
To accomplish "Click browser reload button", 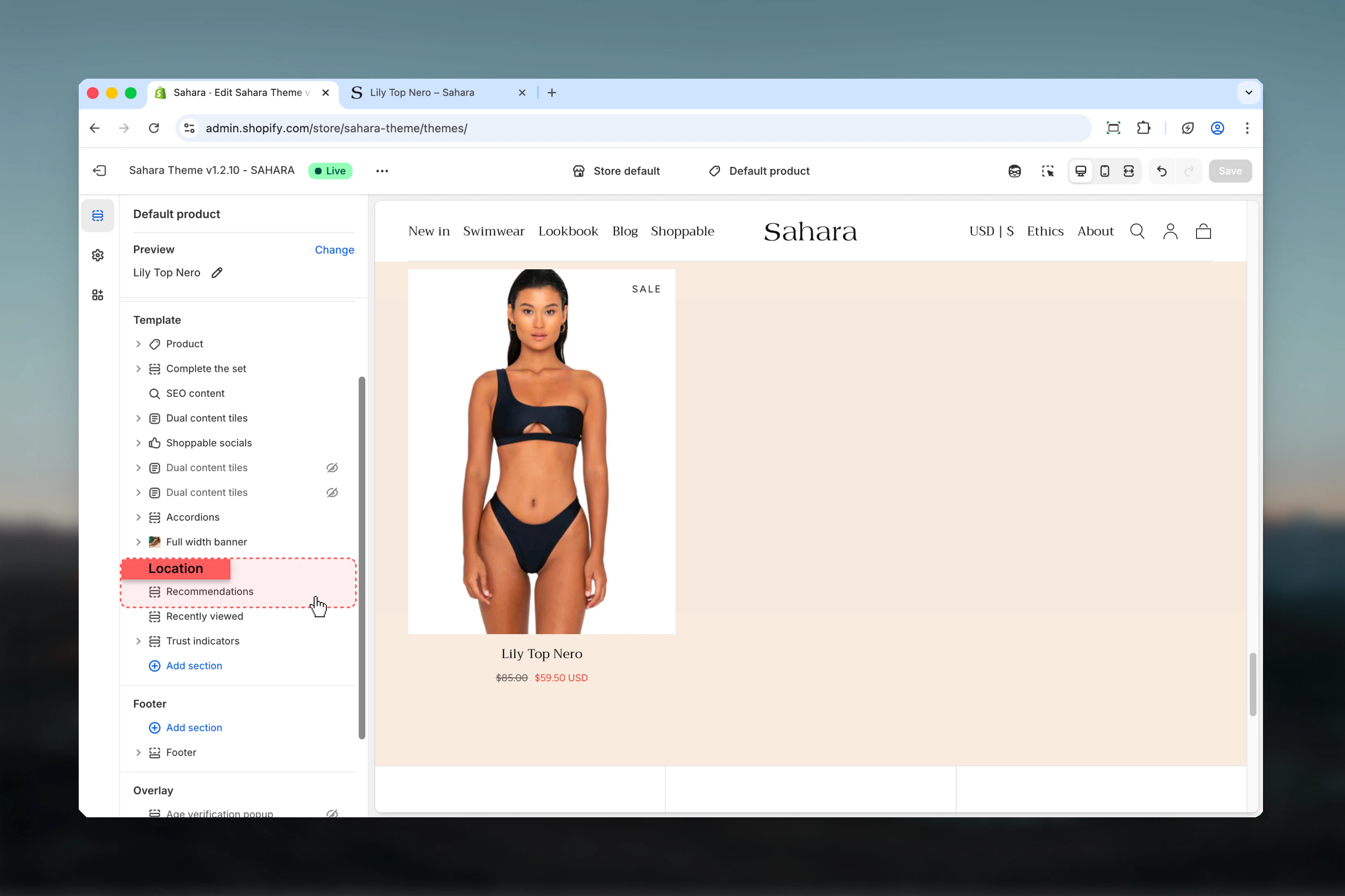I will (x=154, y=128).
